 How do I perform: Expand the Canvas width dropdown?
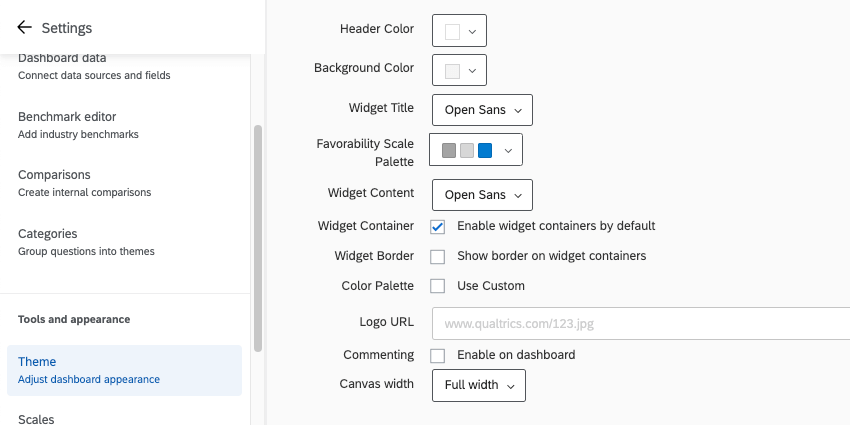478,385
